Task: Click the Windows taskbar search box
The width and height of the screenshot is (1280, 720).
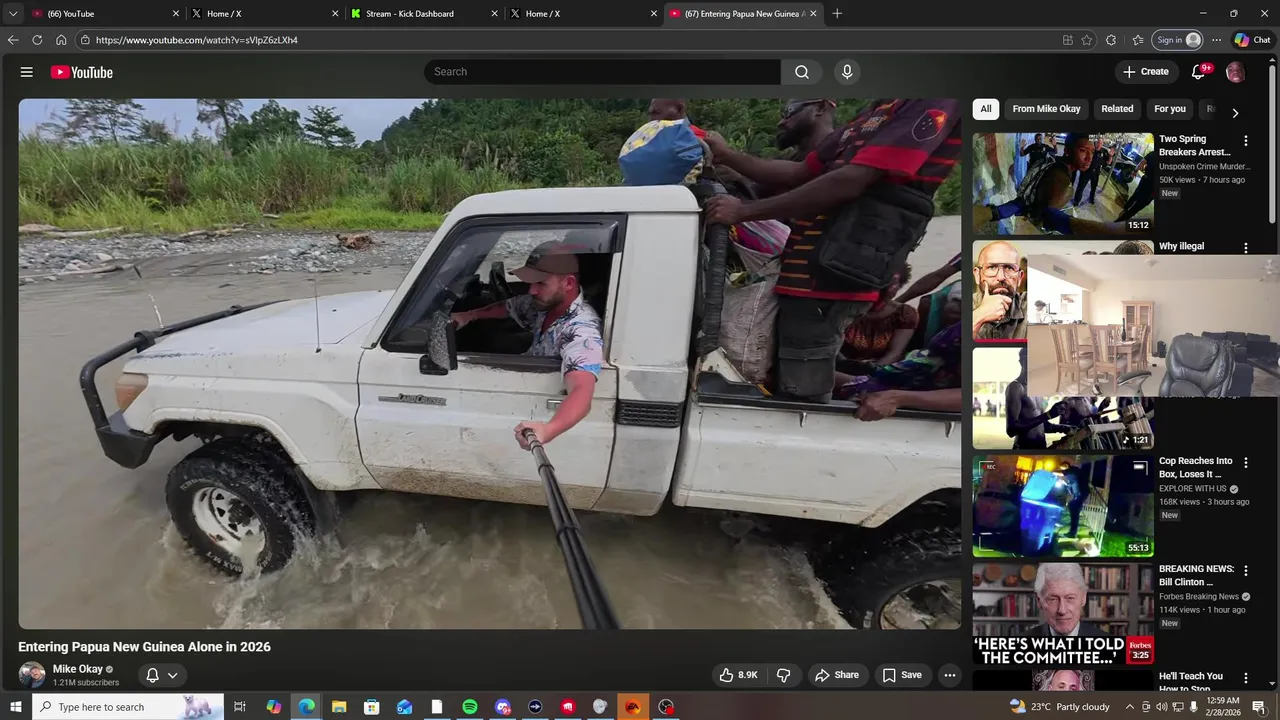Action: (127, 707)
